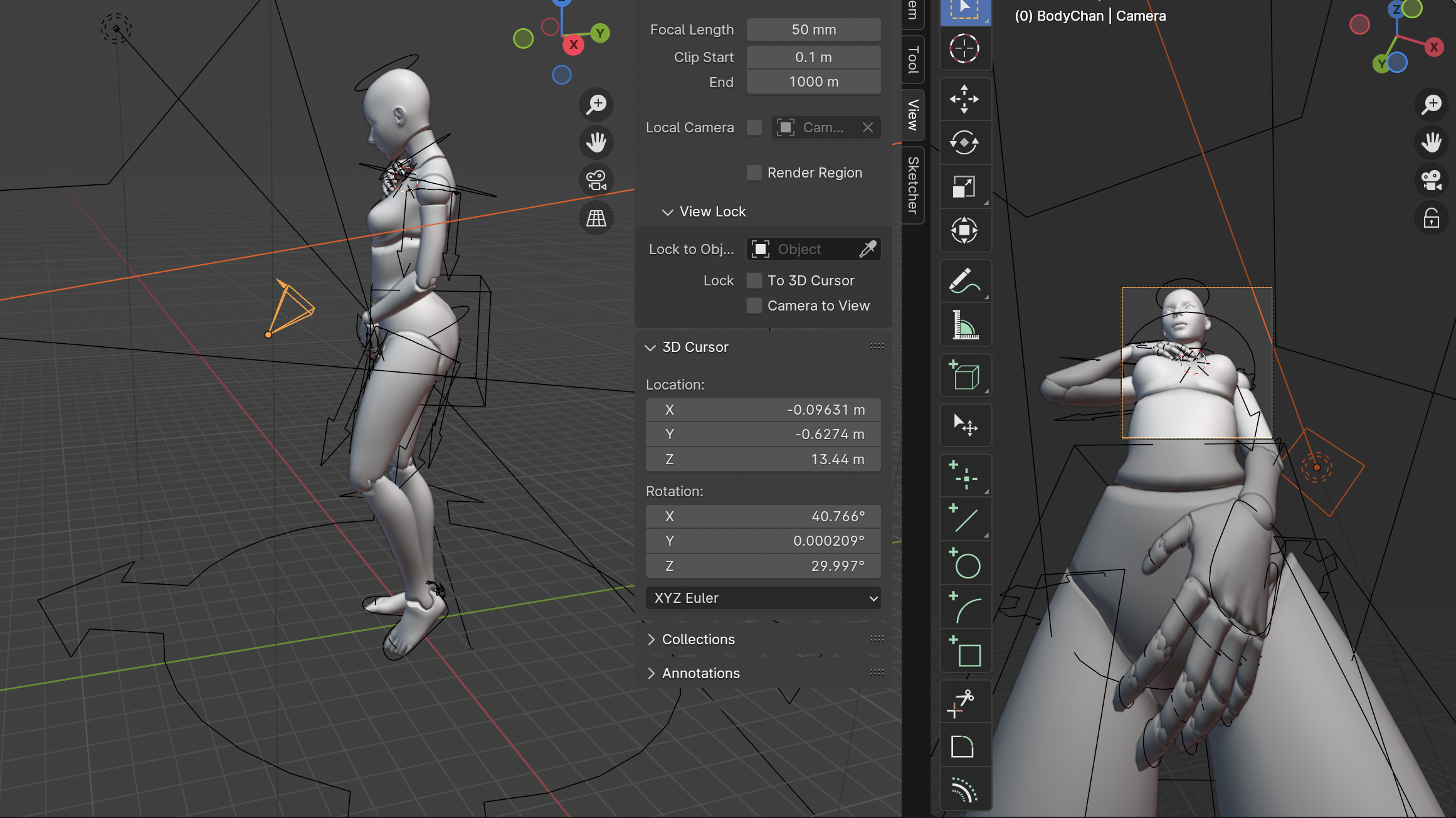Click red X axis on left gizmo
The width and height of the screenshot is (1456, 818).
[573, 45]
